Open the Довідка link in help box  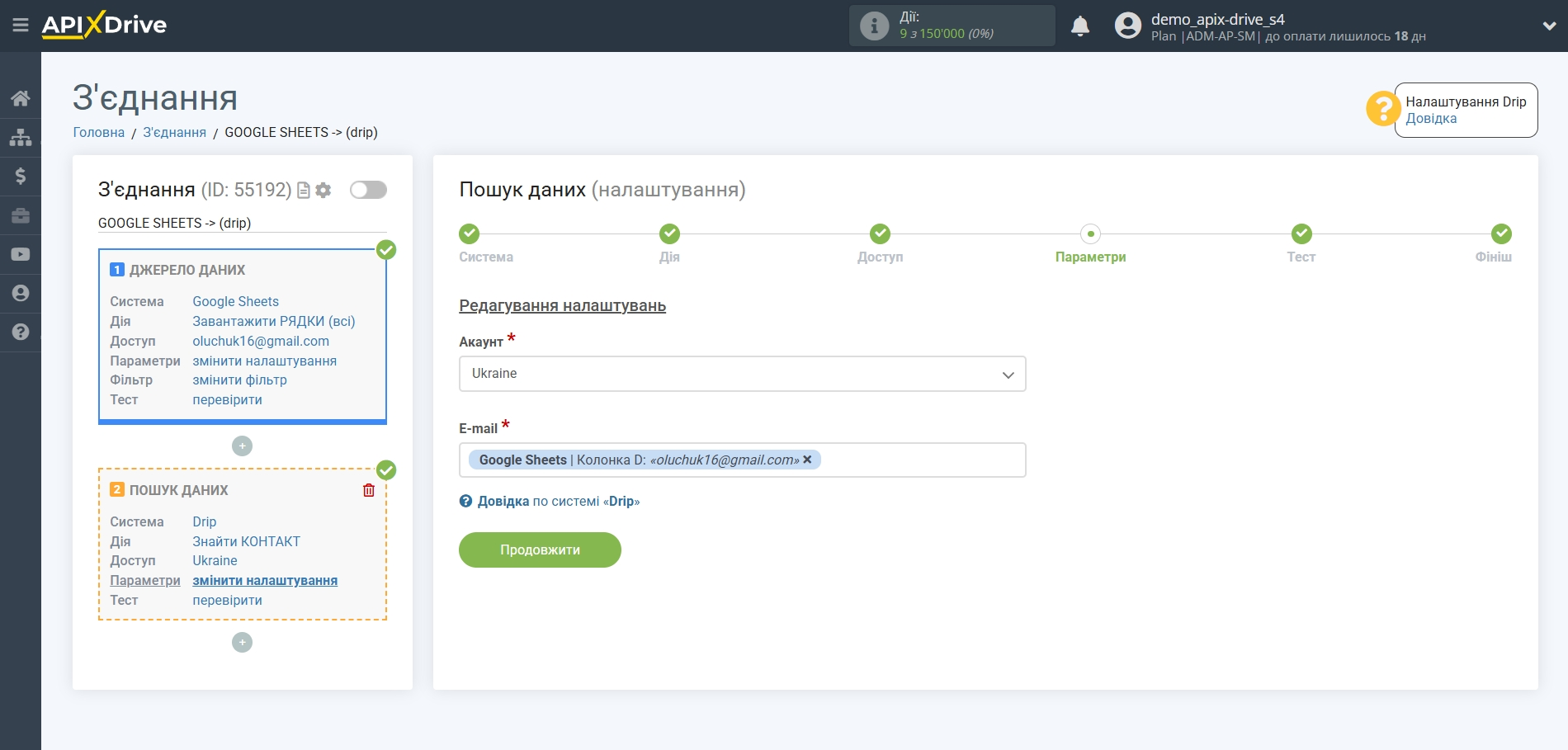1431,118
